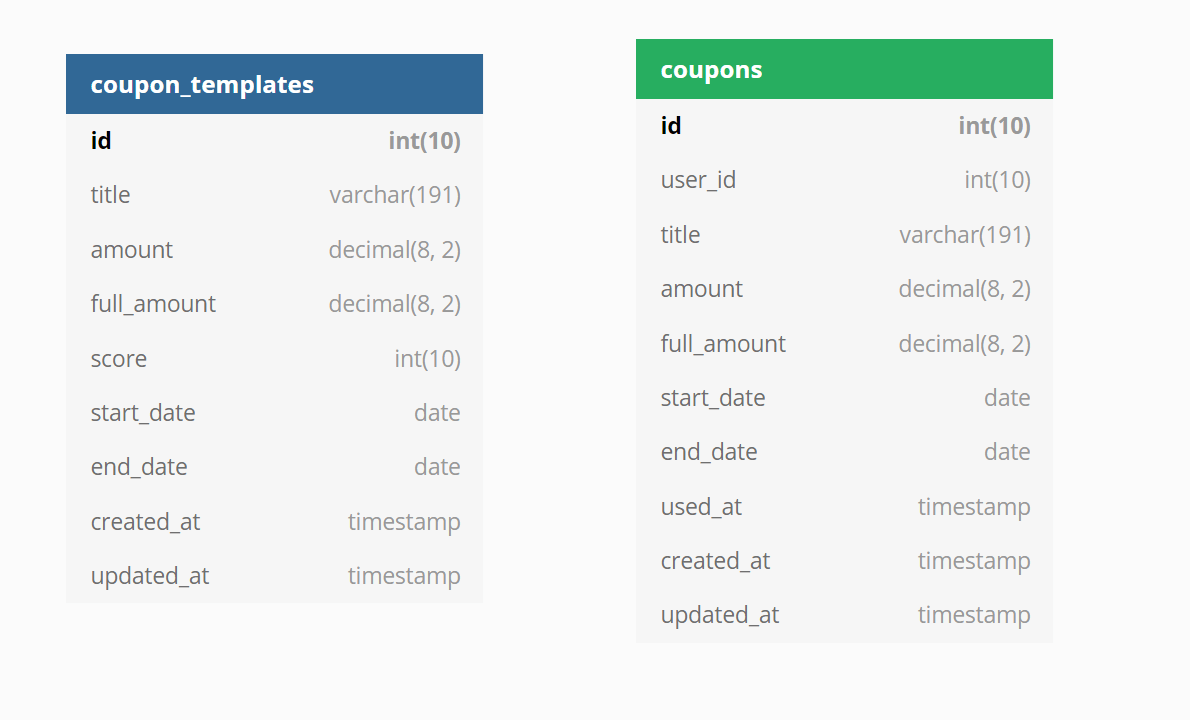The height and width of the screenshot is (720, 1190).
Task: Click updated_at row in coupon_templates
Action: pos(274,576)
